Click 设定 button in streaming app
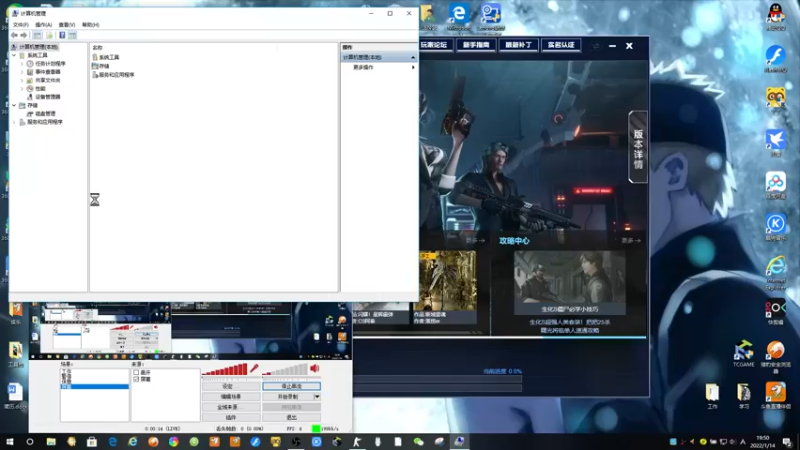 [x=231, y=386]
